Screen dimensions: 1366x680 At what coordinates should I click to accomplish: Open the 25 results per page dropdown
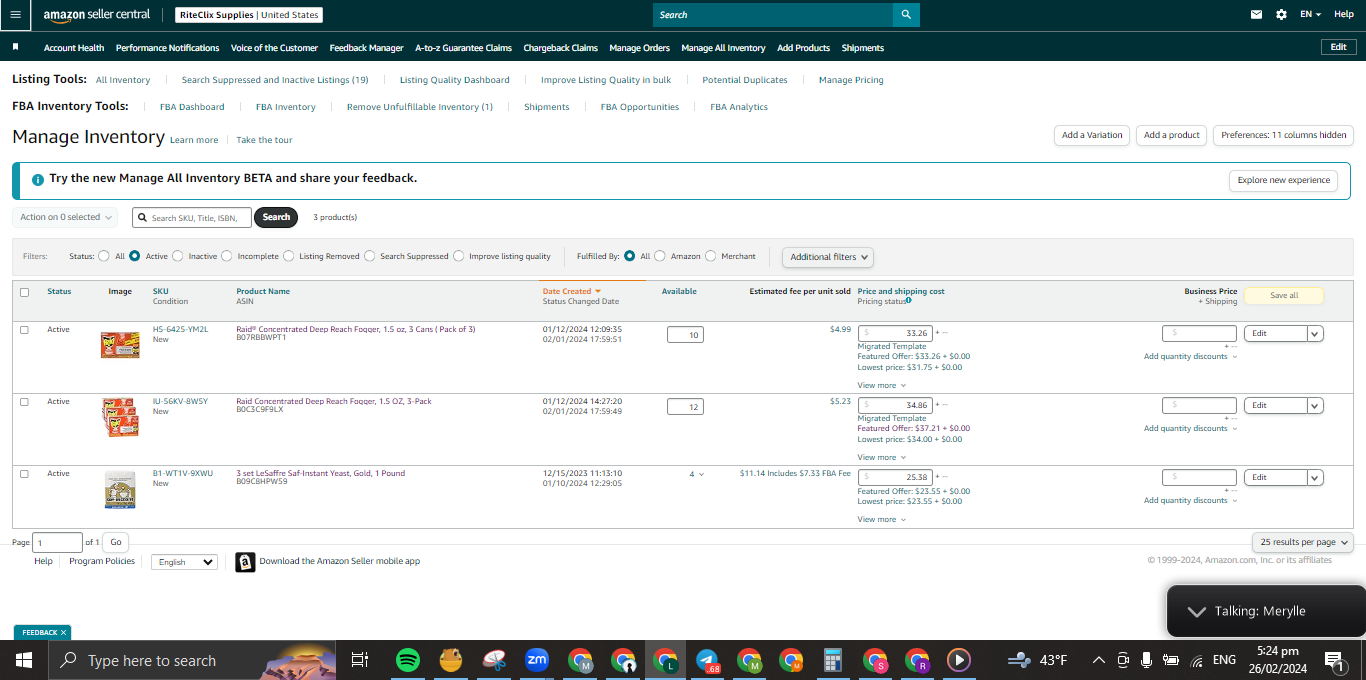point(1303,542)
